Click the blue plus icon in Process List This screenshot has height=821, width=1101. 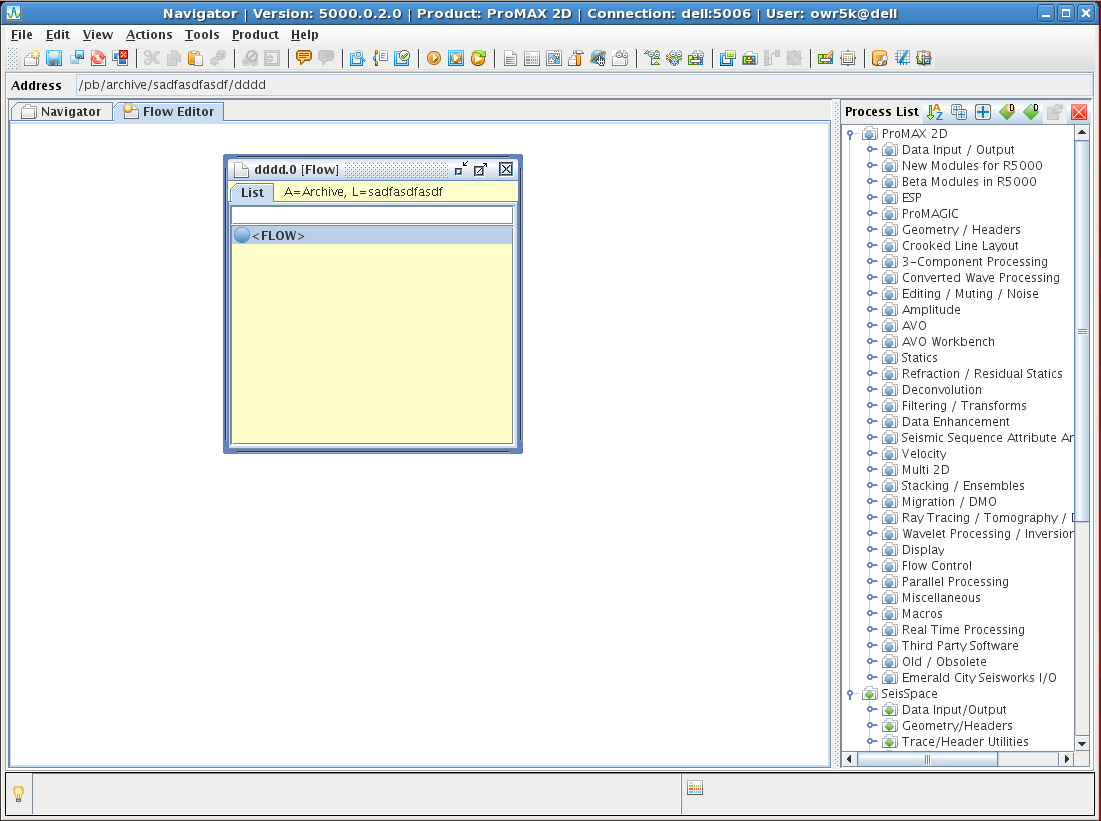(x=983, y=112)
